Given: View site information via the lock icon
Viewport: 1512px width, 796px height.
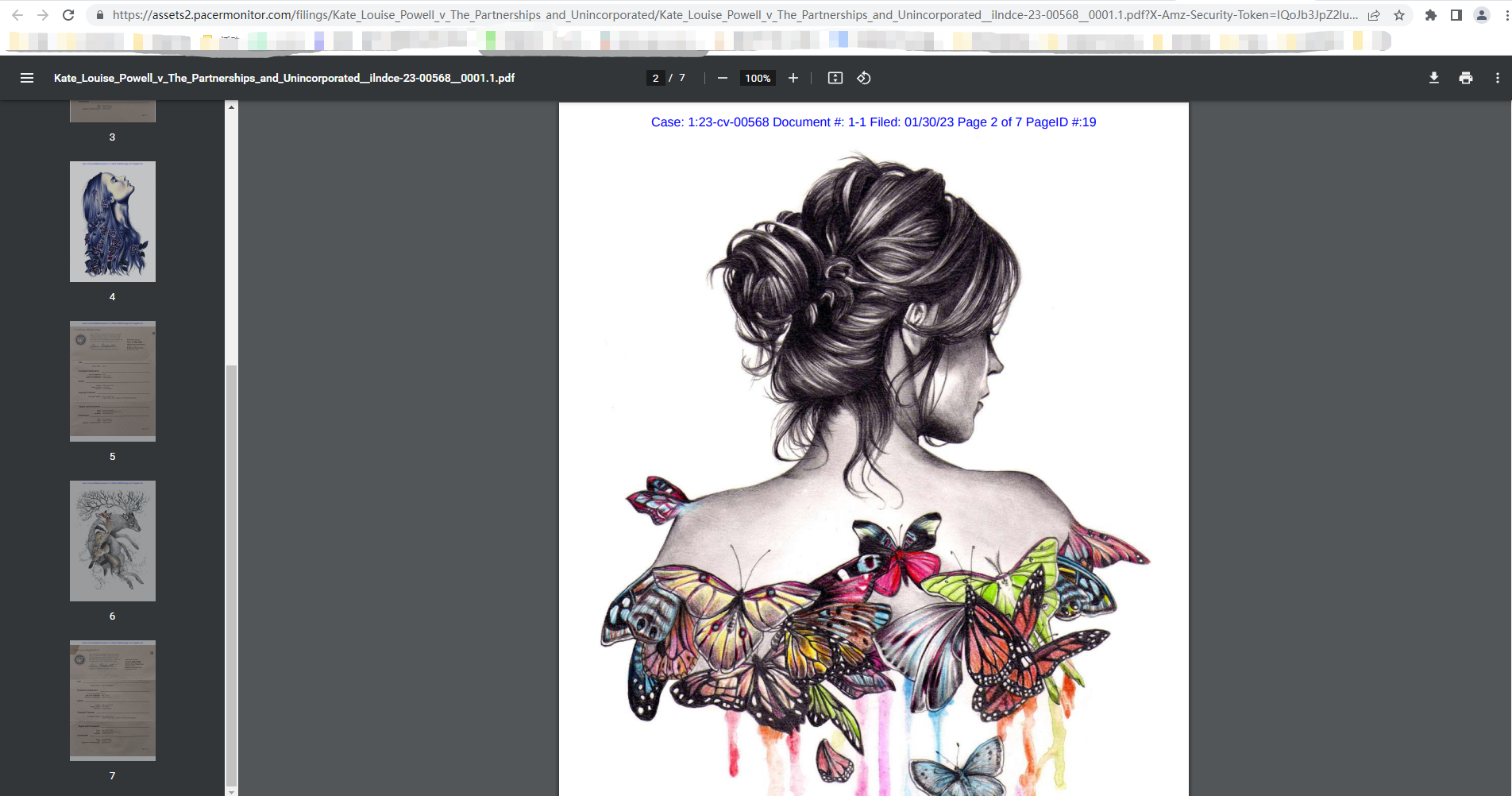Looking at the screenshot, I should (100, 15).
